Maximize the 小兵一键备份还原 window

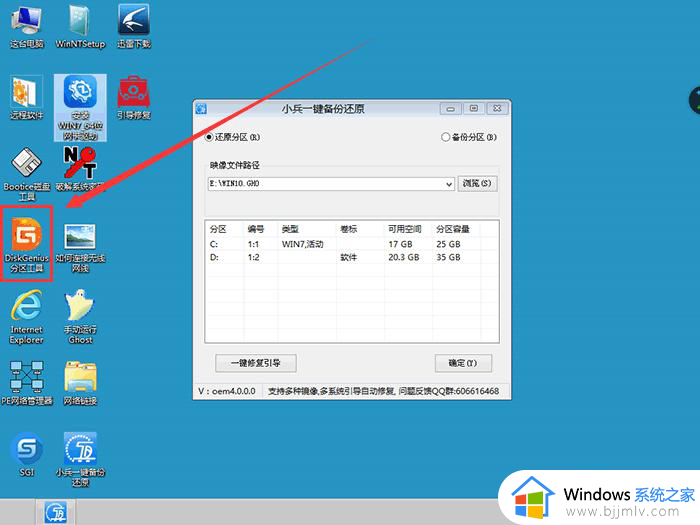474,108
